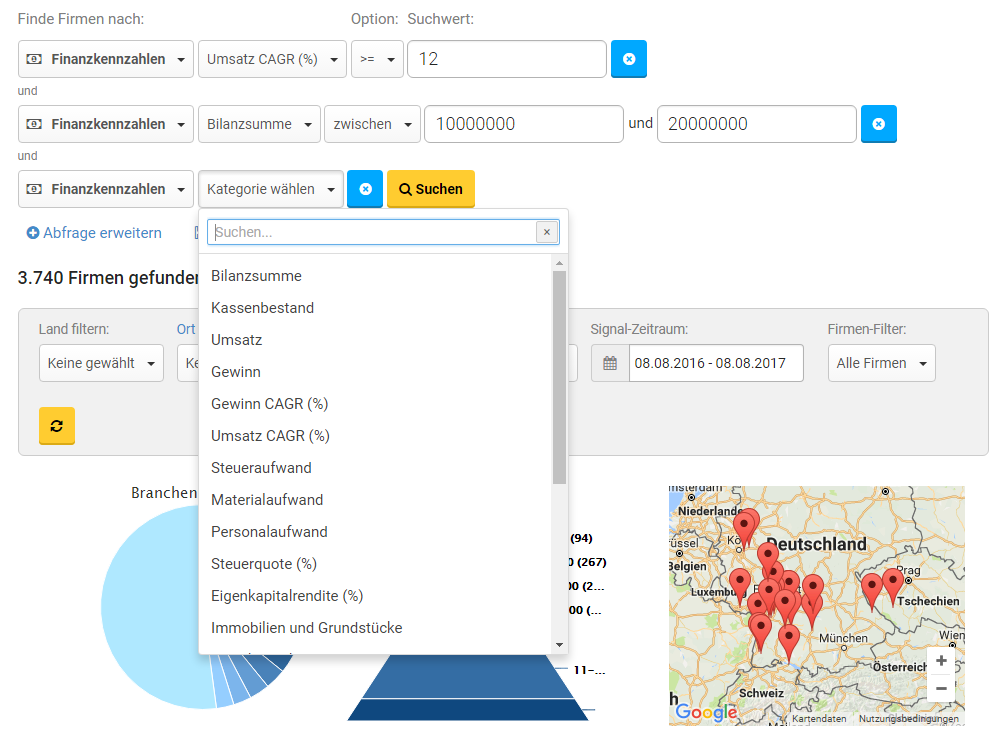Open the >= operator dropdown

tap(378, 59)
